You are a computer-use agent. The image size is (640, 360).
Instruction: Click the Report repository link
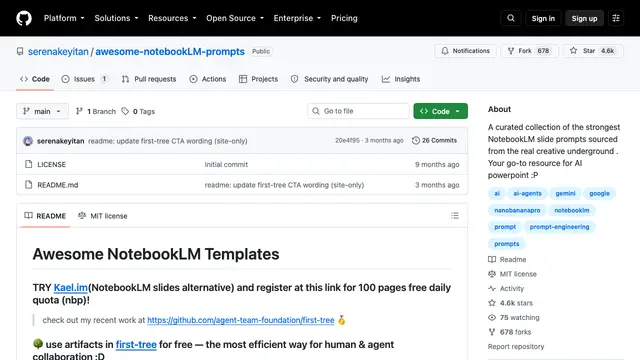point(516,346)
